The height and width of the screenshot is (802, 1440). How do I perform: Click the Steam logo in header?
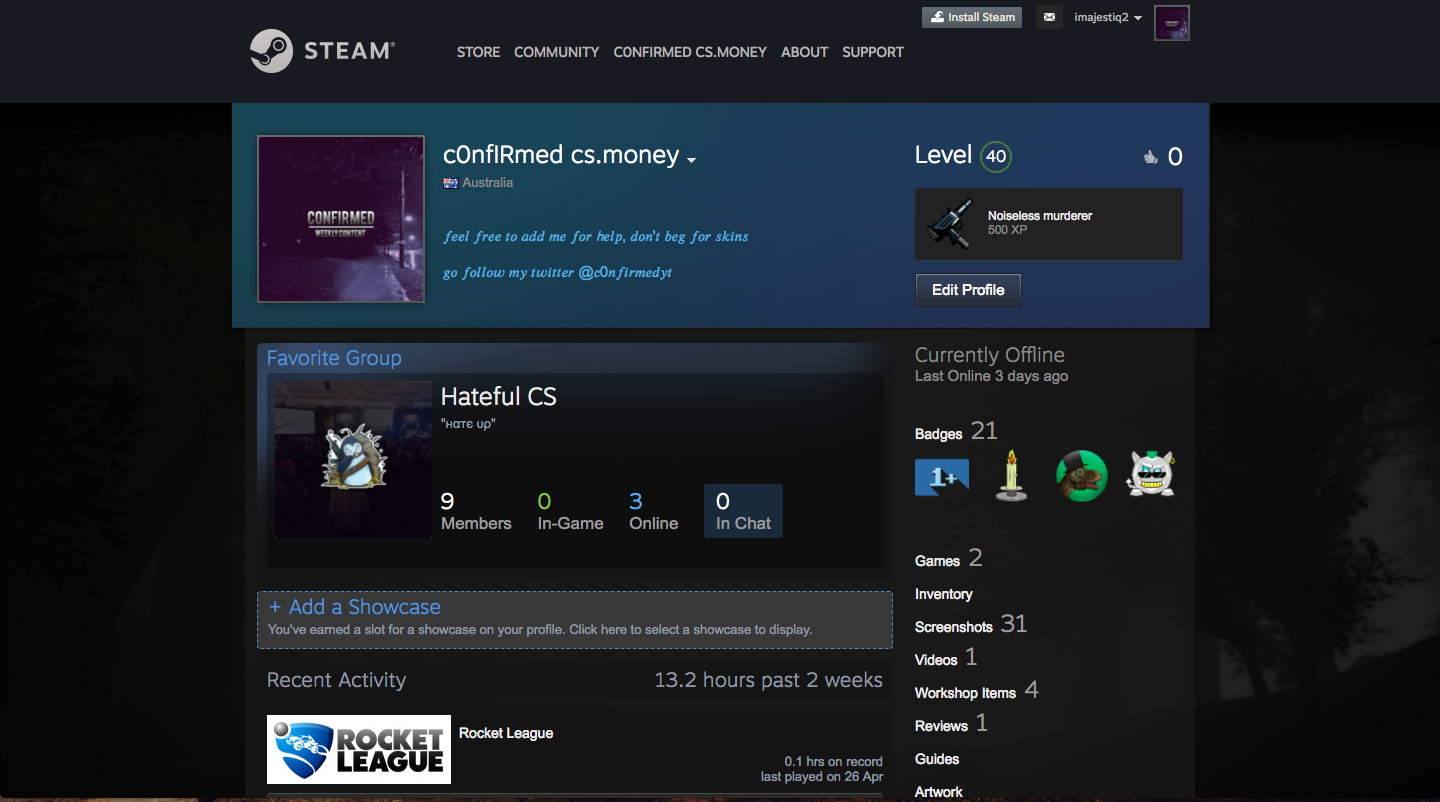coord(322,51)
